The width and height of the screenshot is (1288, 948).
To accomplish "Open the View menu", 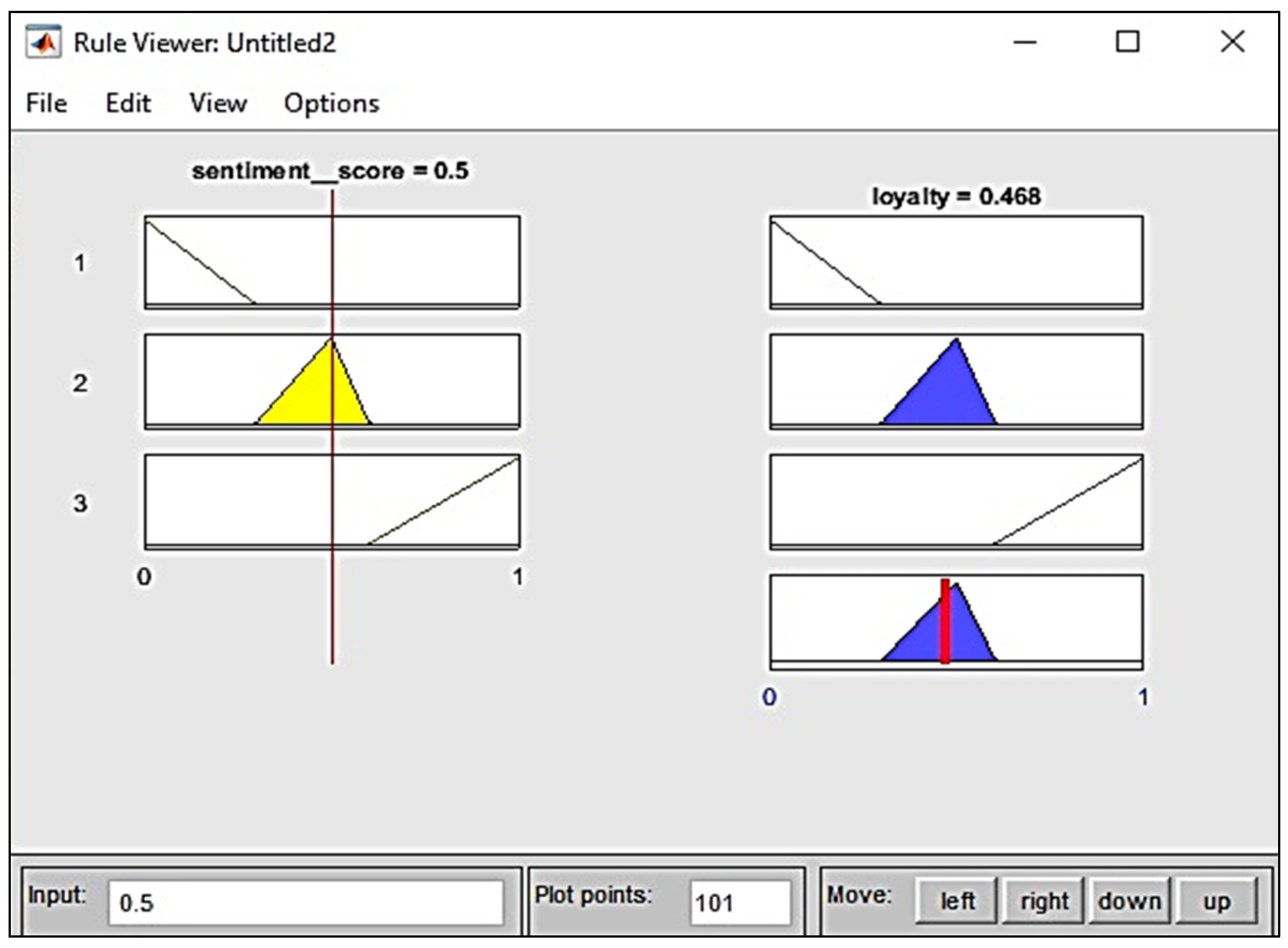I will 218,104.
